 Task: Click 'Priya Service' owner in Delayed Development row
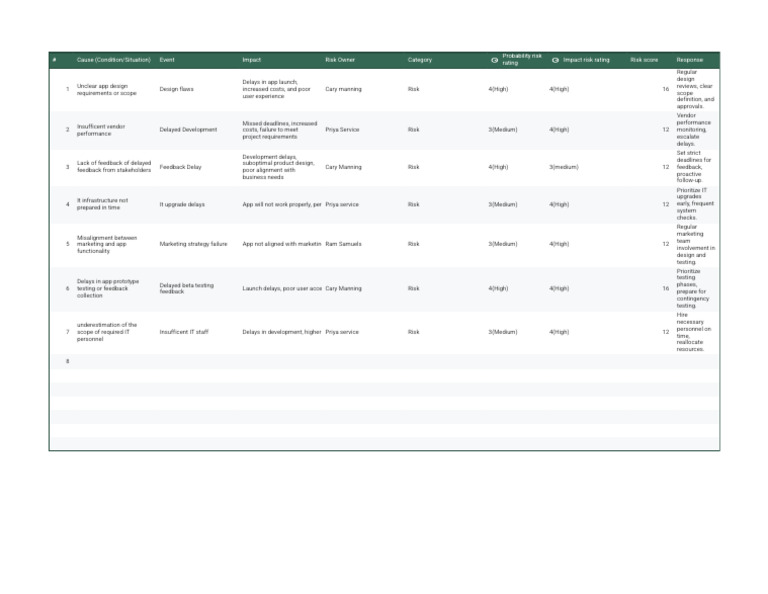click(342, 130)
